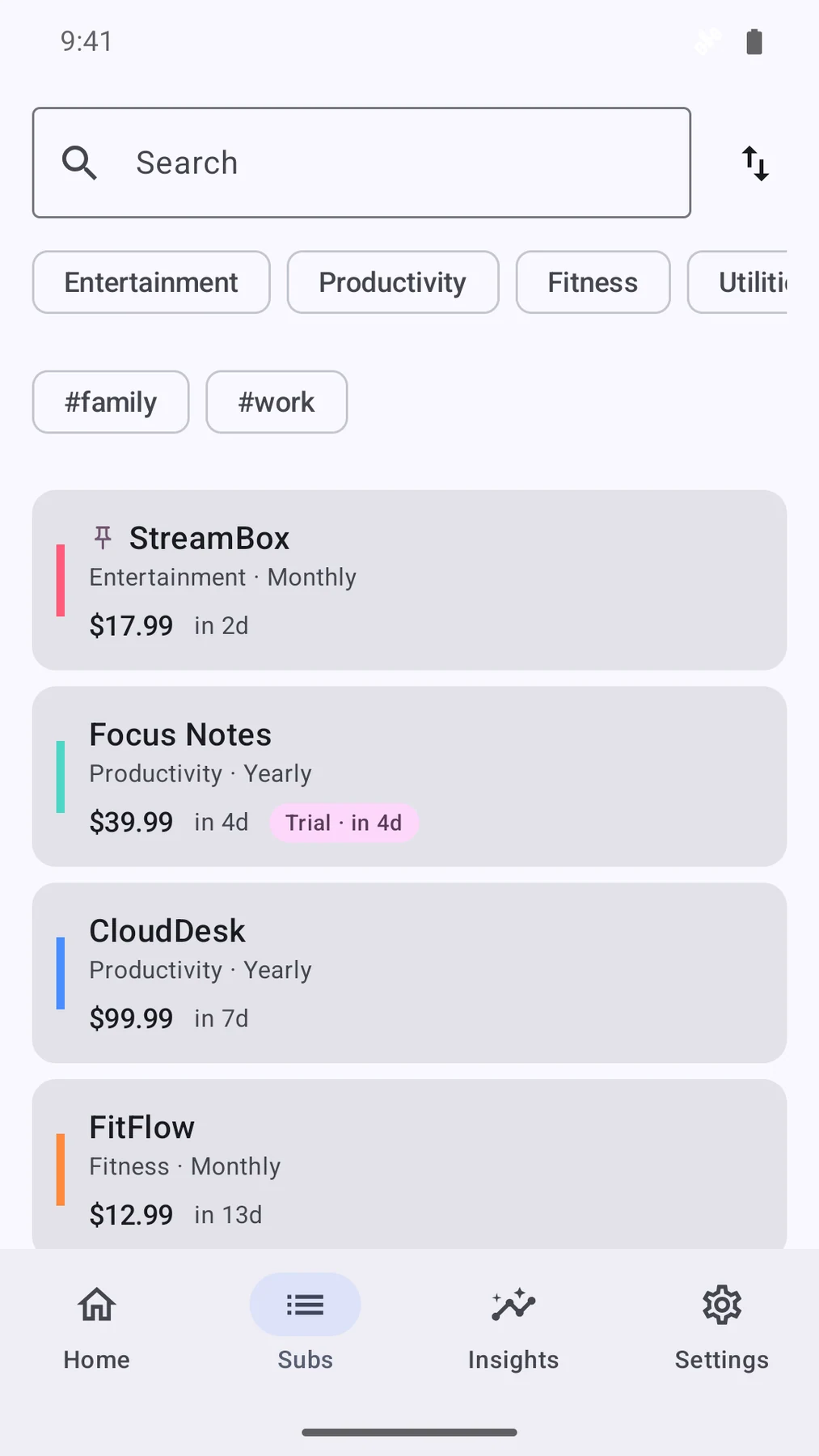The width and height of the screenshot is (819, 1456).
Task: Filter by the #family tag
Action: coord(111,402)
